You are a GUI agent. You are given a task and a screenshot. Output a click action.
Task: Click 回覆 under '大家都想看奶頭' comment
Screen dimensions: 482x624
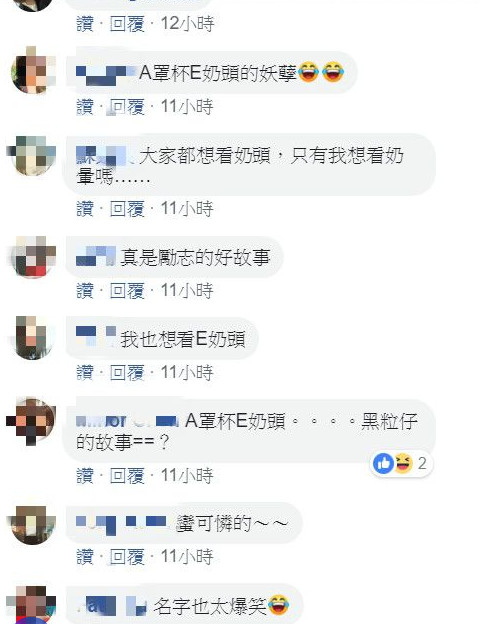click(127, 209)
